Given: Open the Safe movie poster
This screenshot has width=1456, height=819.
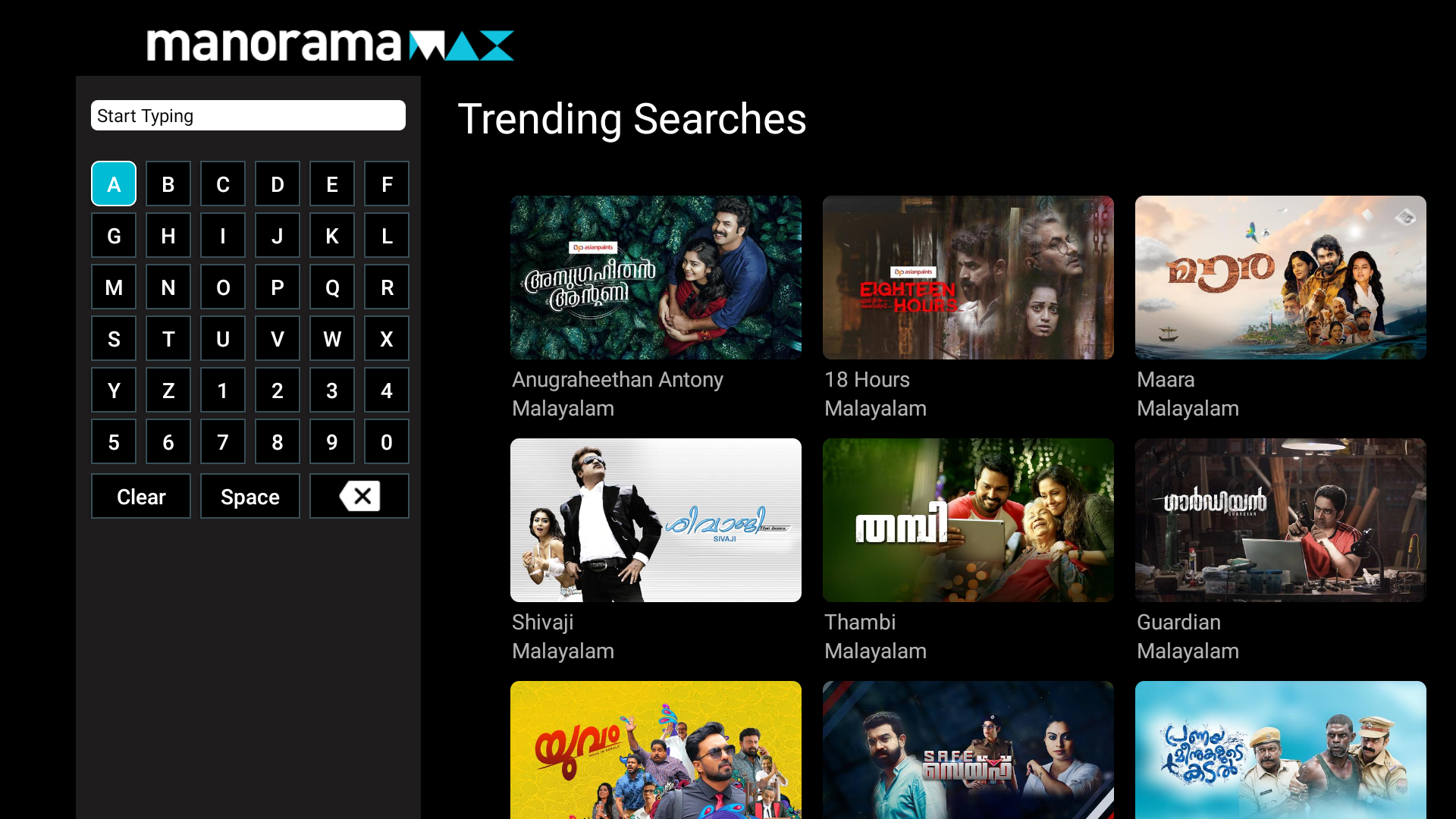Looking at the screenshot, I should (x=968, y=750).
